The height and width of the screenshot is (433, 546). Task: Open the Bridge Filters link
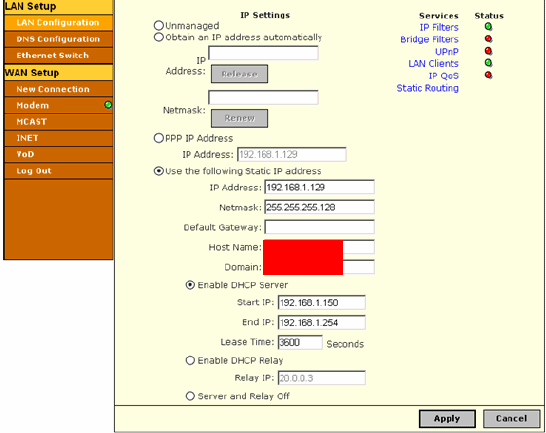coord(429,39)
